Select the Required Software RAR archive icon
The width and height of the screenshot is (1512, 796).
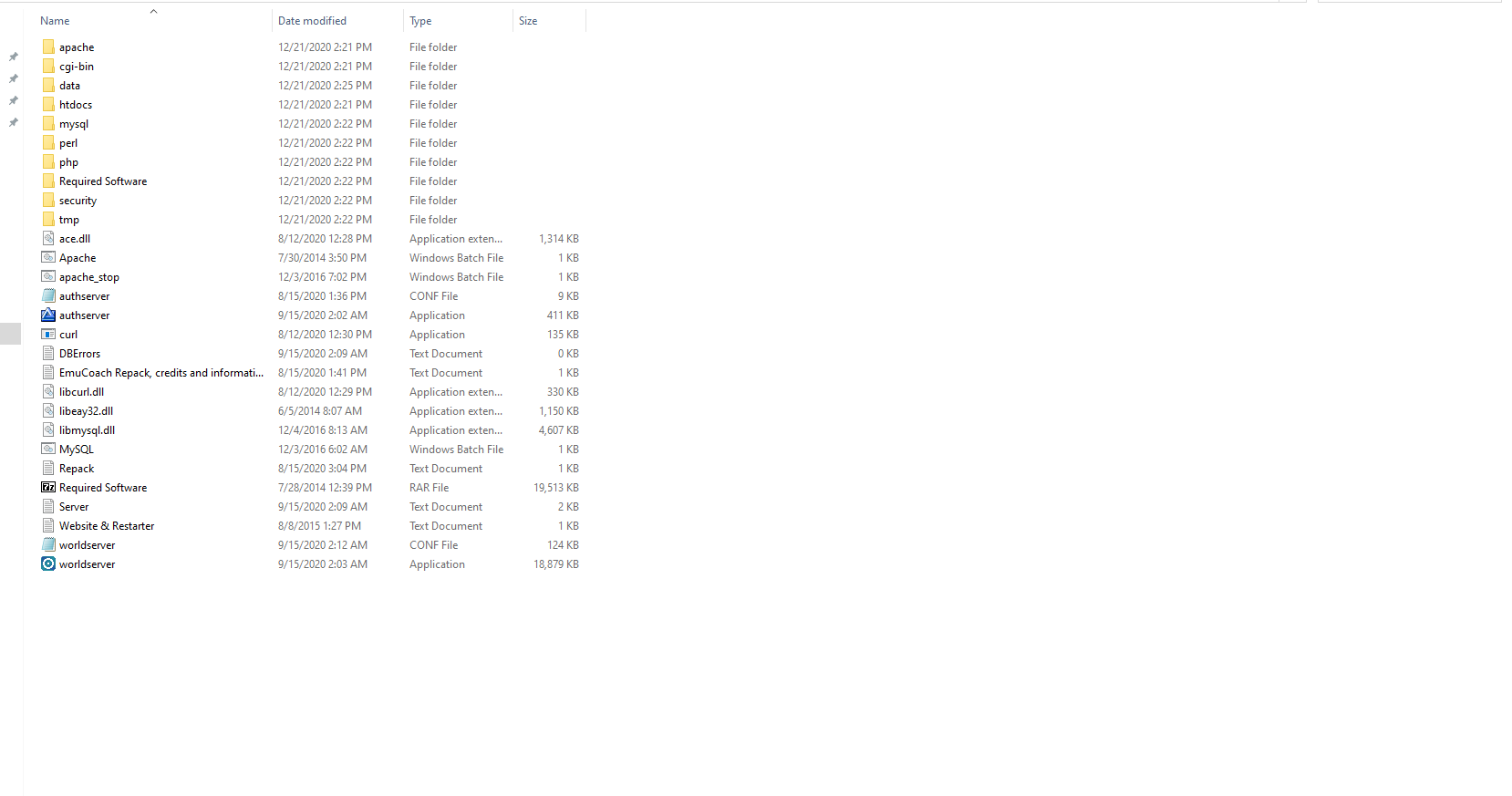(x=48, y=487)
